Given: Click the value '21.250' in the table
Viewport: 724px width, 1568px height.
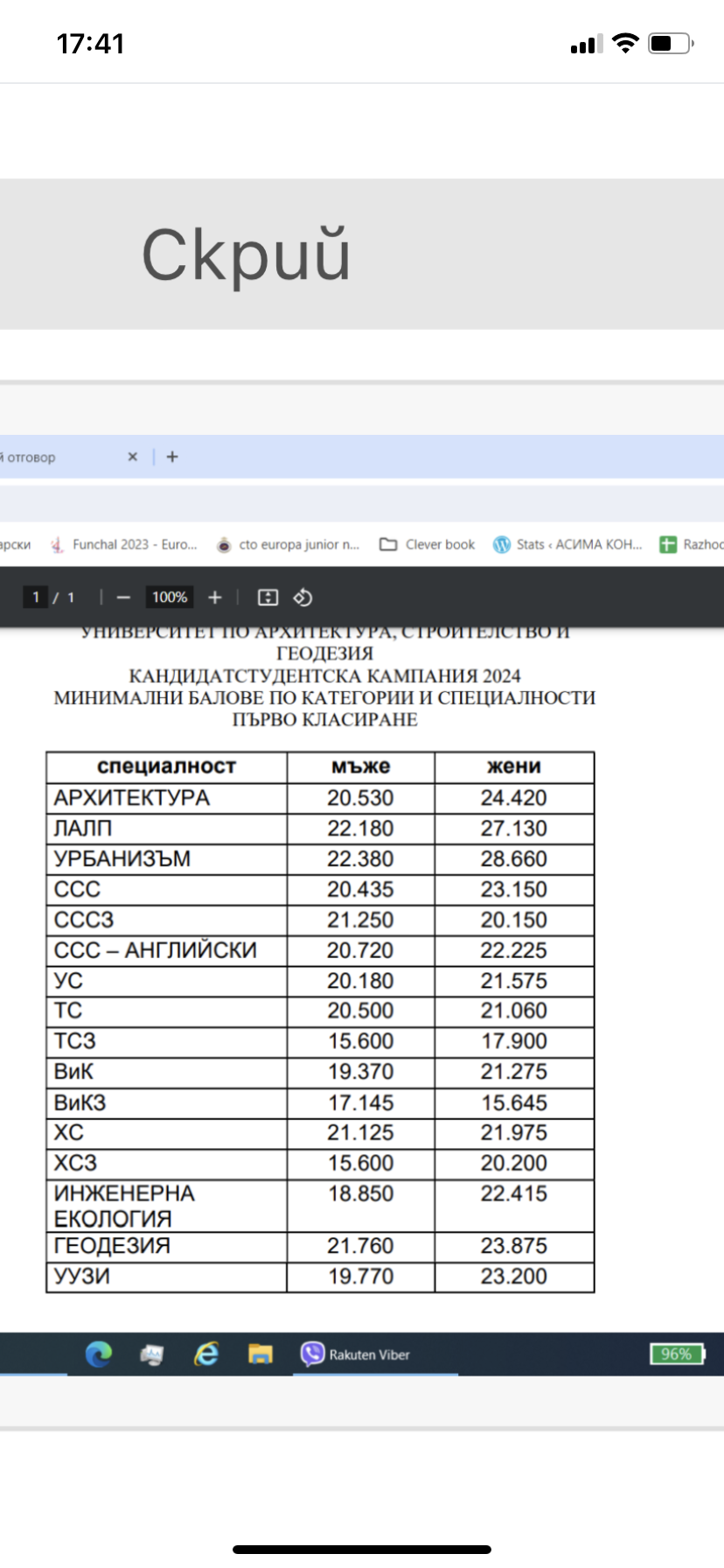Looking at the screenshot, I should coord(361,920).
